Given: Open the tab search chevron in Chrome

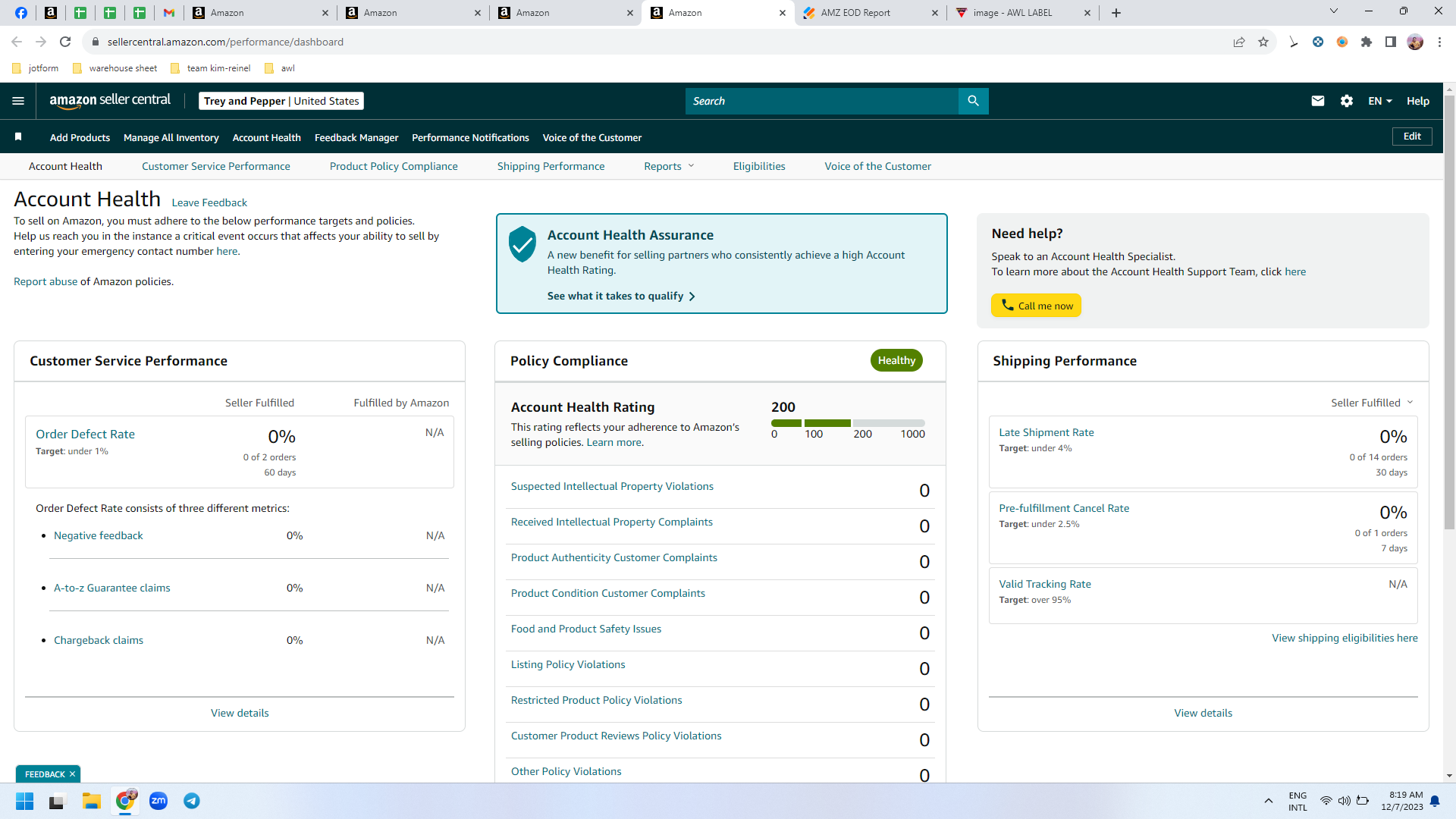Looking at the screenshot, I should click(1334, 11).
